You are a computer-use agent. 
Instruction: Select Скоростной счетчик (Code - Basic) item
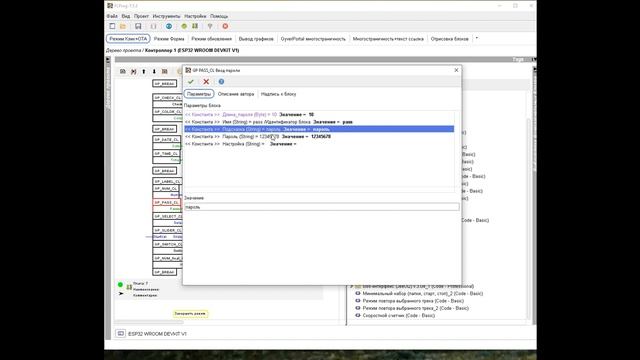[x=398, y=316]
